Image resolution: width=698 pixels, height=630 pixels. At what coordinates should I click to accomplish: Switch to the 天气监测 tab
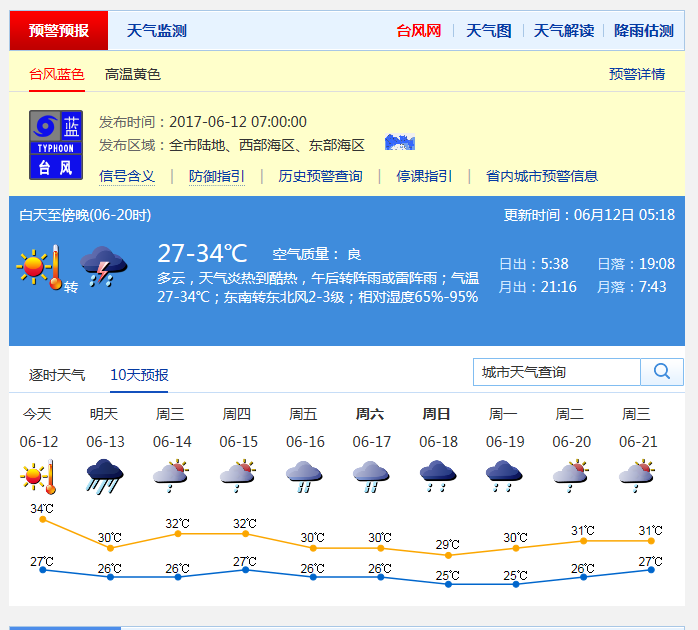(156, 31)
